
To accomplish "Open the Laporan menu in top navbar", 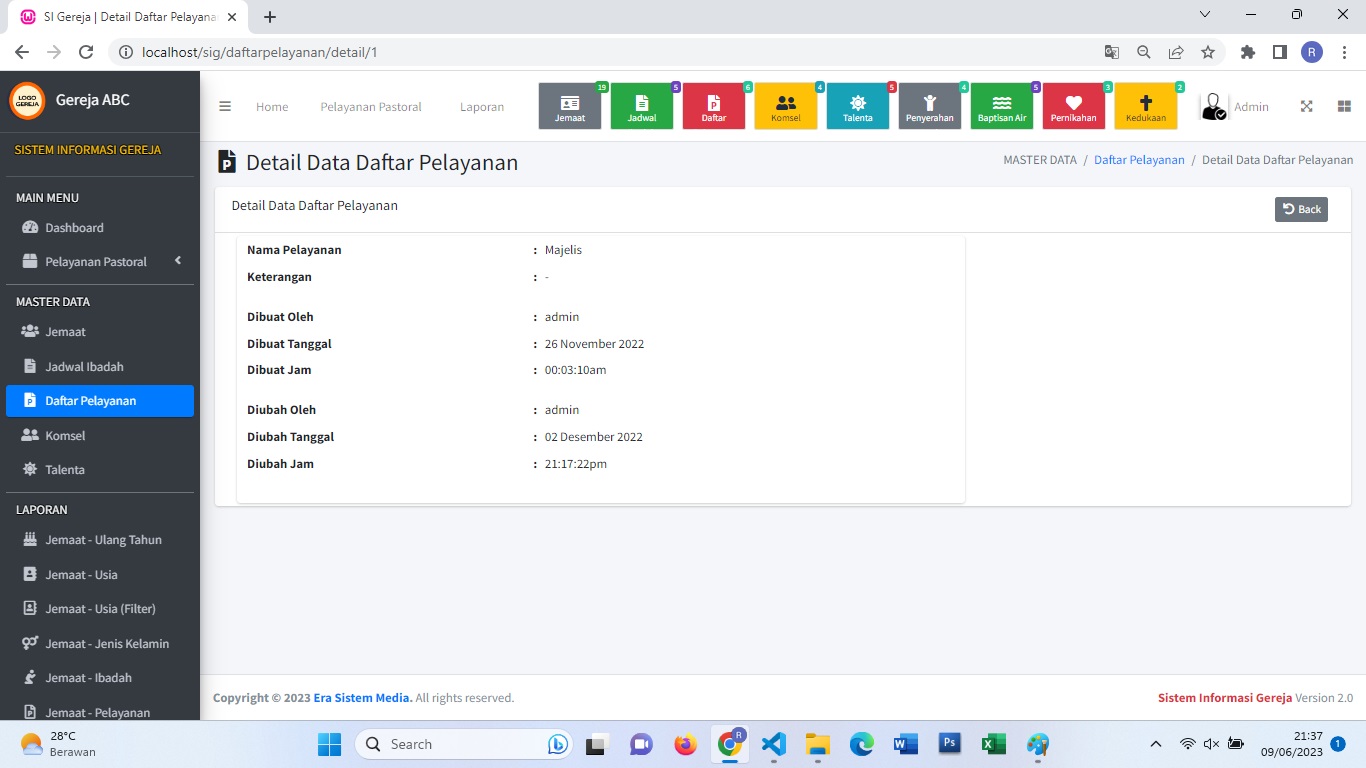I will 482,107.
